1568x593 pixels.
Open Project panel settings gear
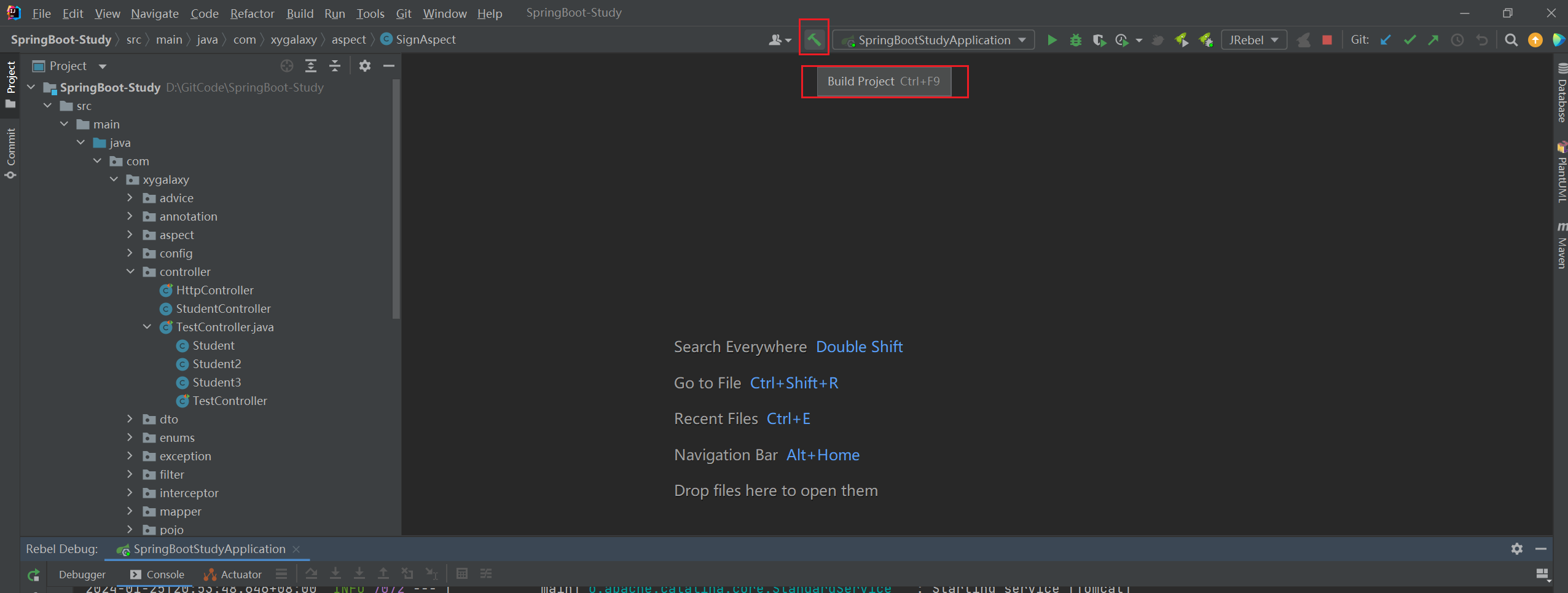tap(365, 66)
